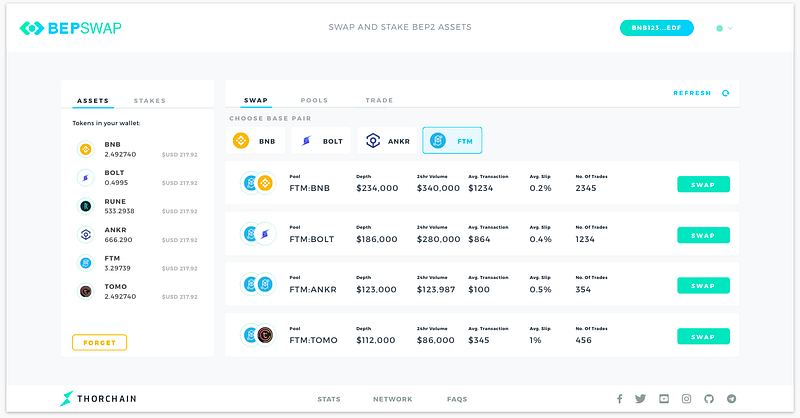Click the FTM:BOLT pool name
Viewport: 800px width, 418px height.
pos(312,239)
